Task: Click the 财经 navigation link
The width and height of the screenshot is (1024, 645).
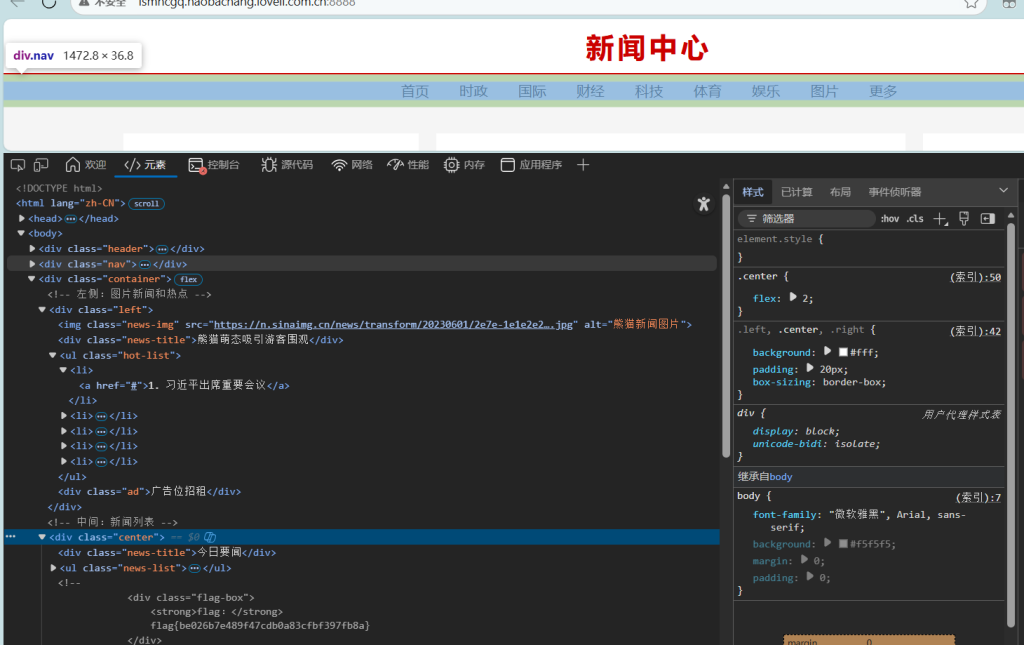Action: [x=590, y=91]
